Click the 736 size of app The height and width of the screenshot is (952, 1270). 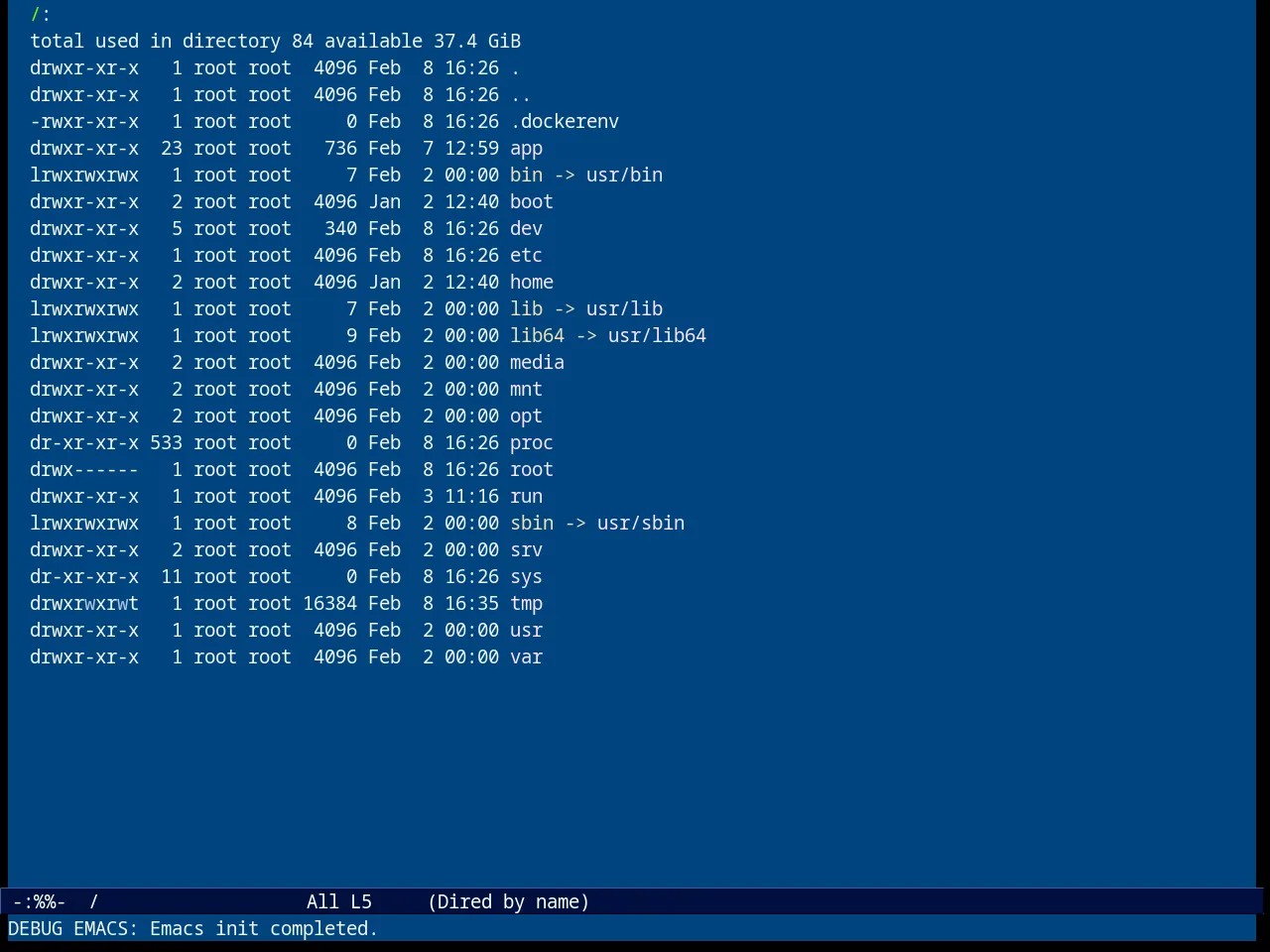click(x=340, y=149)
